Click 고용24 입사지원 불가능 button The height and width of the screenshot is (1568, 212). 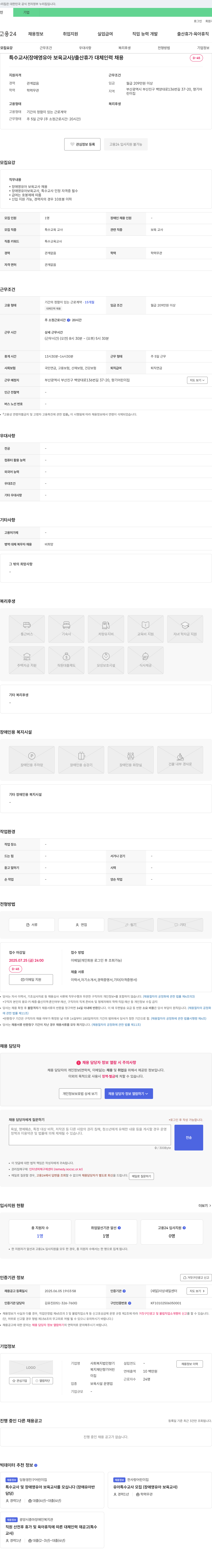[x=126, y=144]
